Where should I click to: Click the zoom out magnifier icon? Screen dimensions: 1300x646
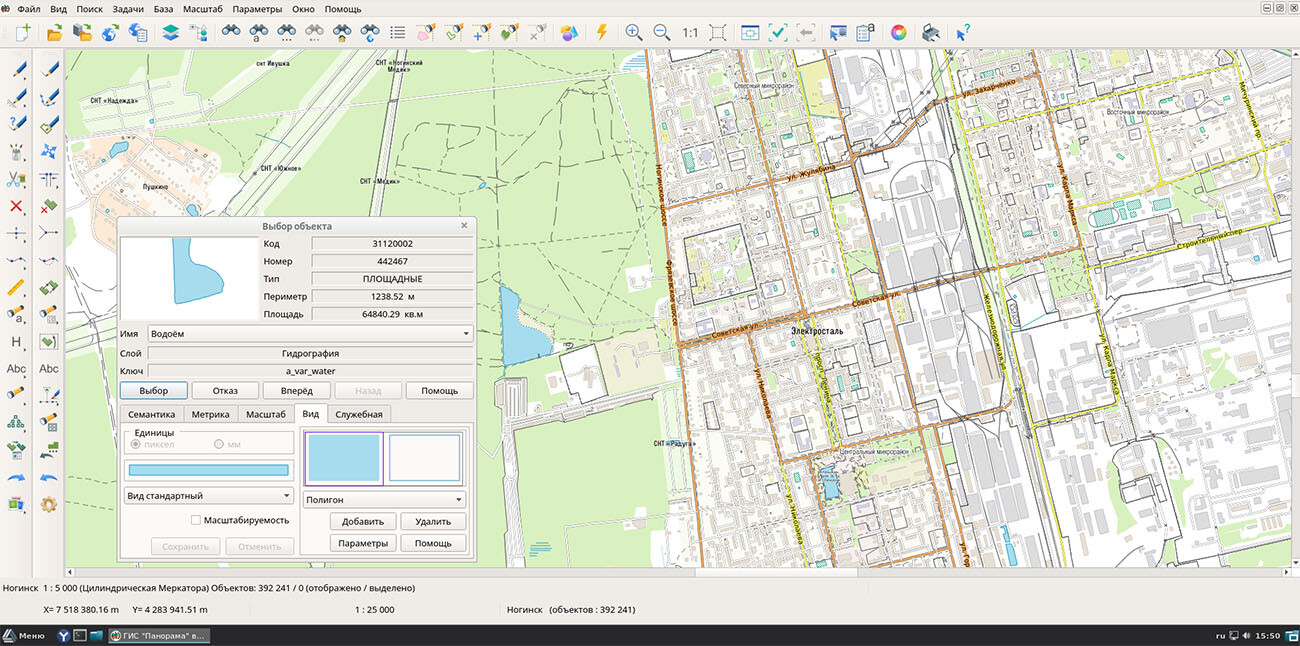661,32
